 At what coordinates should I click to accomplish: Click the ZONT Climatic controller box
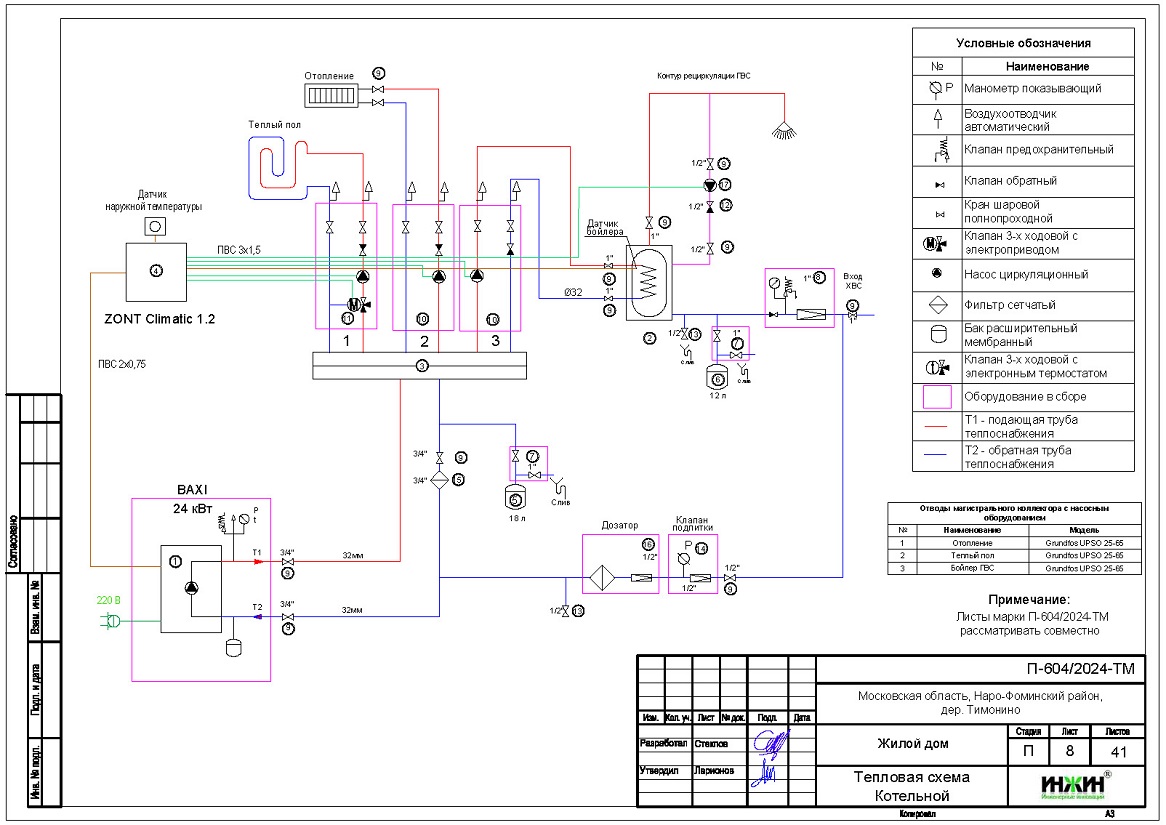pyautogui.click(x=156, y=270)
